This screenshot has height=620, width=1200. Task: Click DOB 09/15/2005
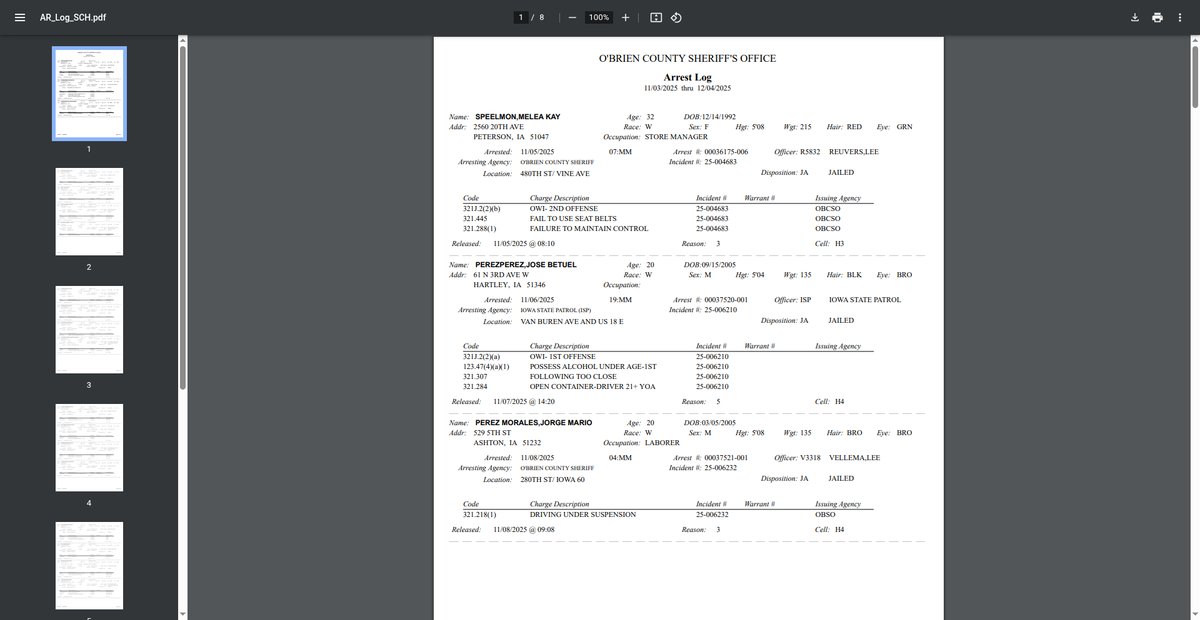click(x=718, y=264)
